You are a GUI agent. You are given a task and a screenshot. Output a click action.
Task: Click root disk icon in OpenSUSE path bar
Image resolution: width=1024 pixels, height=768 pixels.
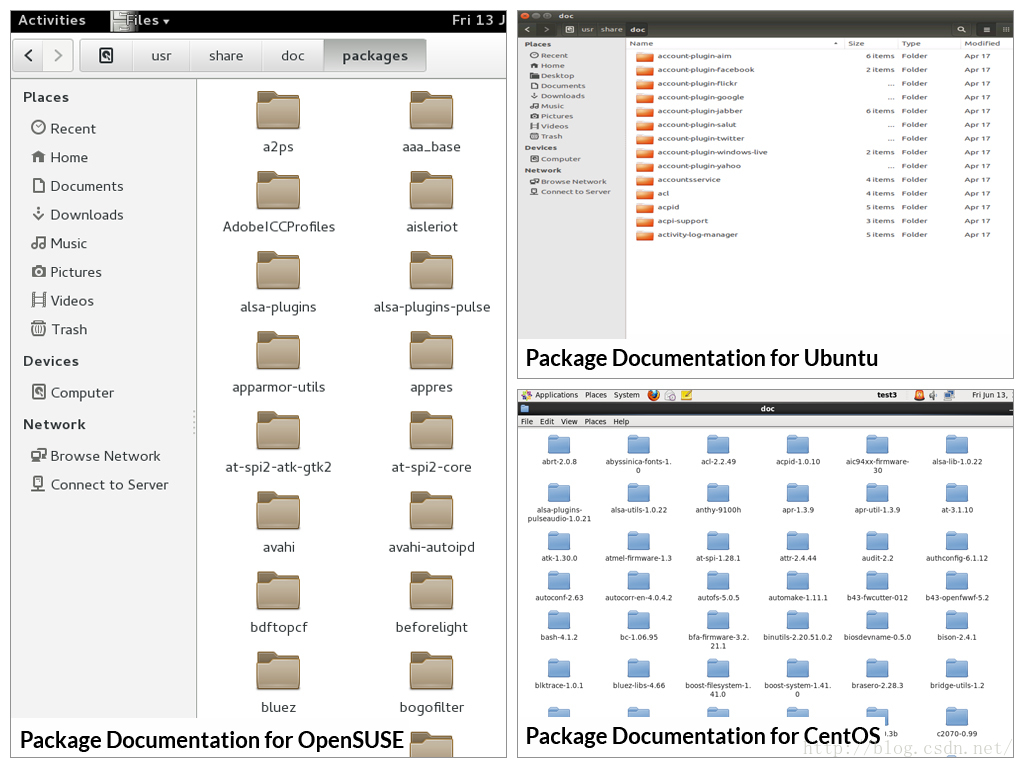coord(106,56)
